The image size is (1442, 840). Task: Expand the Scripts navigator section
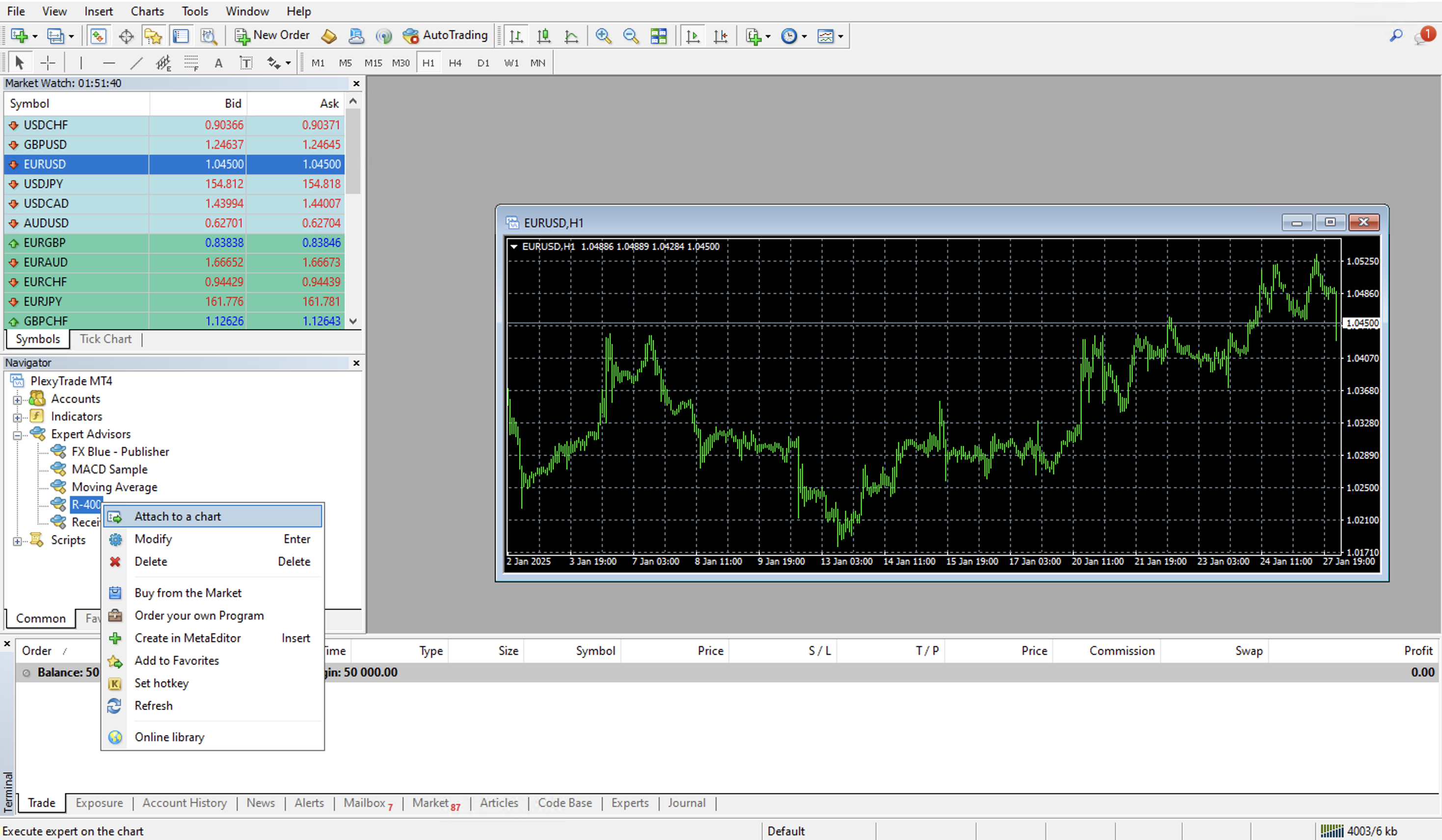[x=16, y=540]
